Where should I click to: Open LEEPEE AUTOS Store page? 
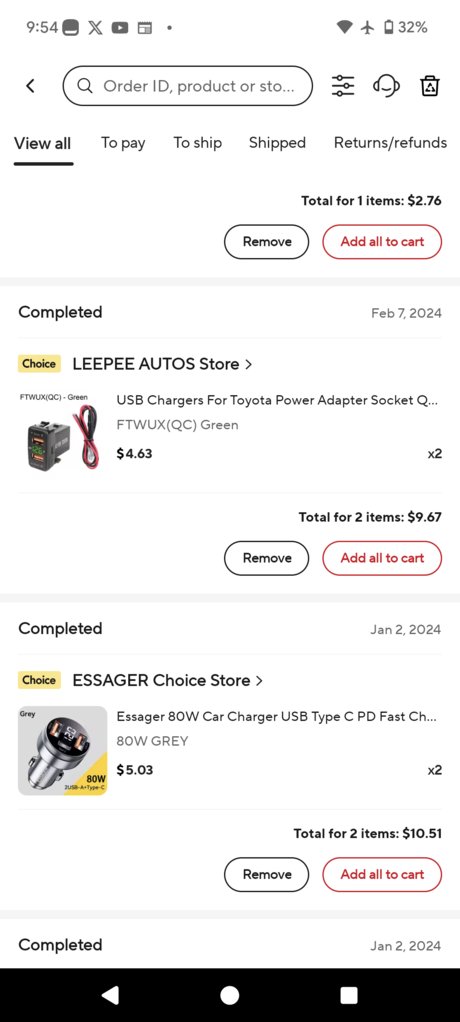coord(162,364)
